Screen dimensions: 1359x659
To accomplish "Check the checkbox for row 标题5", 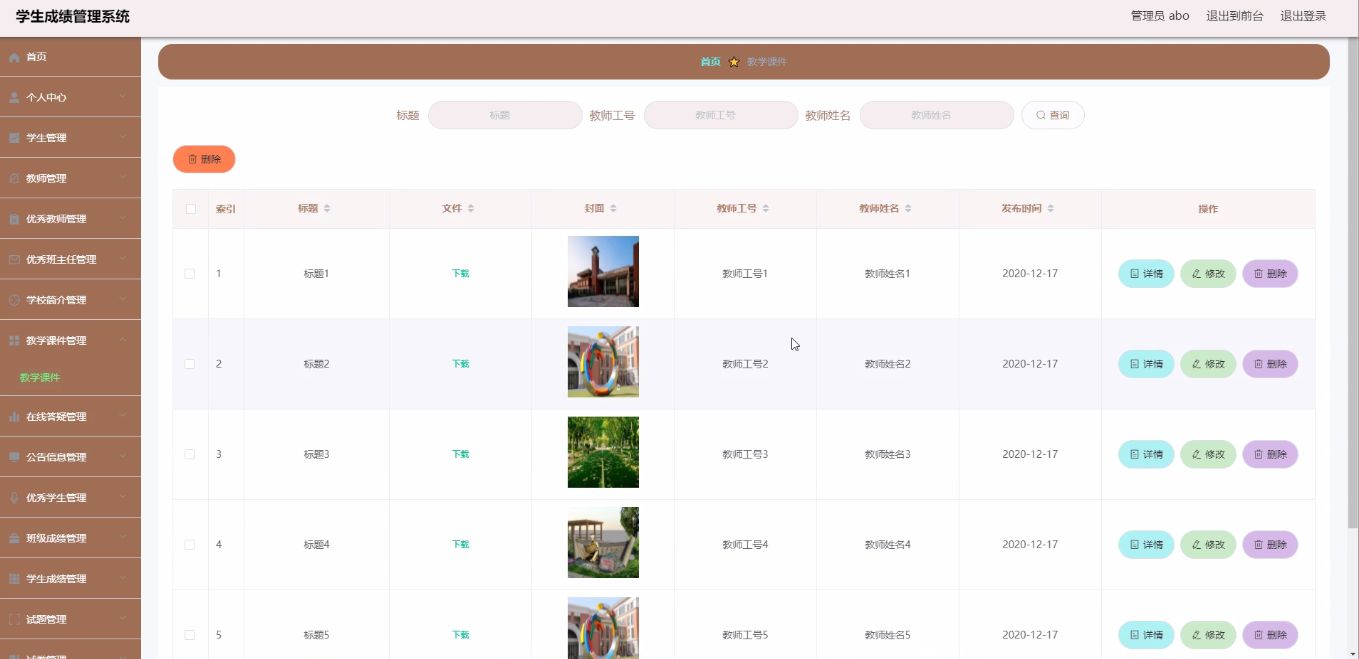I will 190,635.
